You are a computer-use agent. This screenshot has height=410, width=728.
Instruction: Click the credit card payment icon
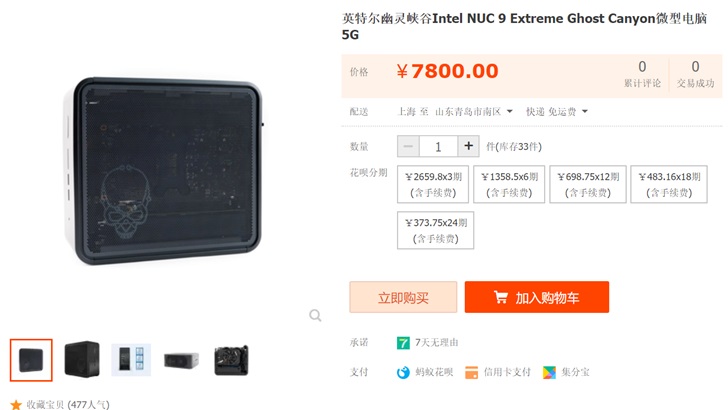click(x=471, y=372)
